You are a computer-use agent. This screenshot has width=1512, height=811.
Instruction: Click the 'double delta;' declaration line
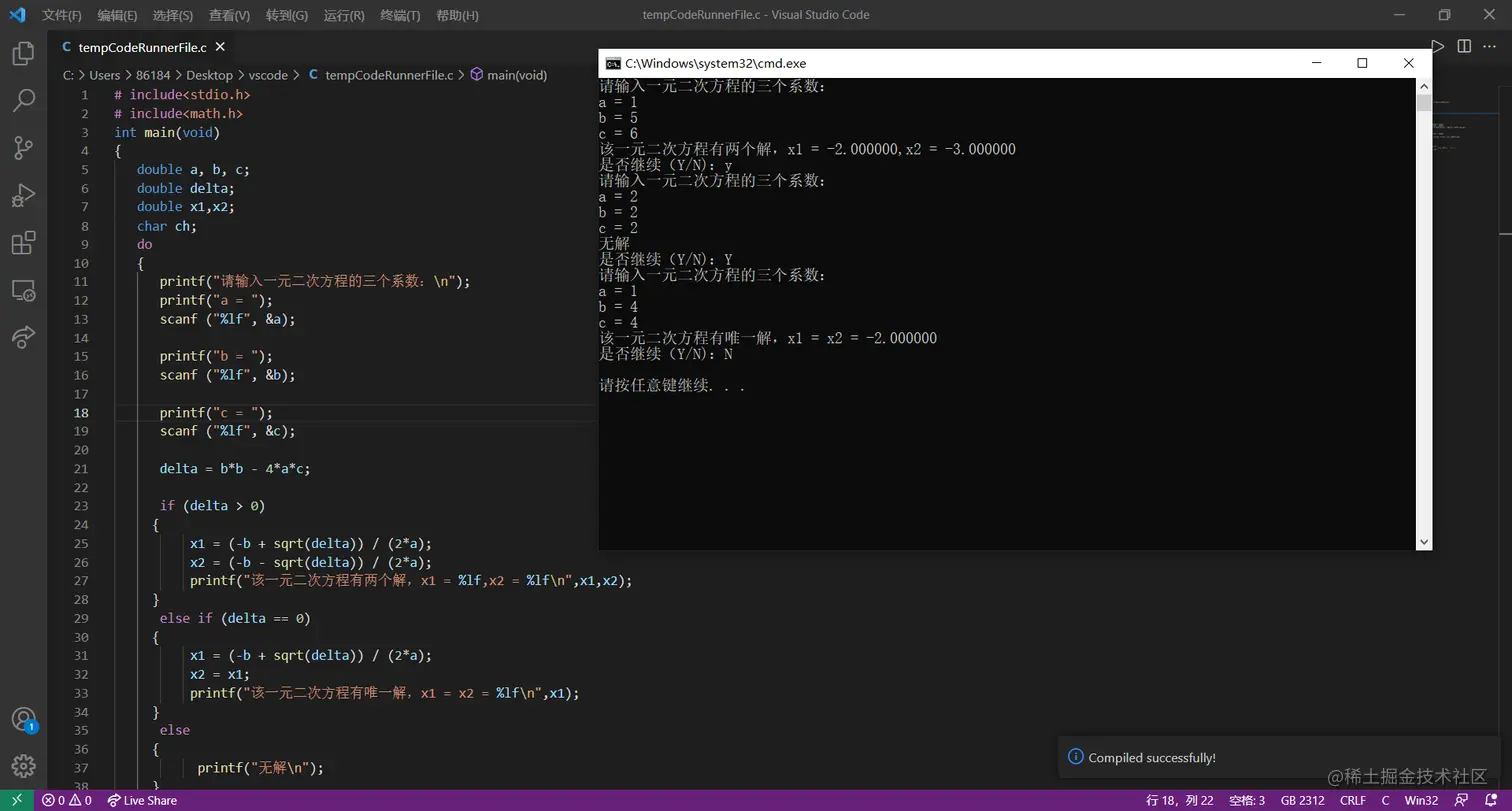pos(186,188)
